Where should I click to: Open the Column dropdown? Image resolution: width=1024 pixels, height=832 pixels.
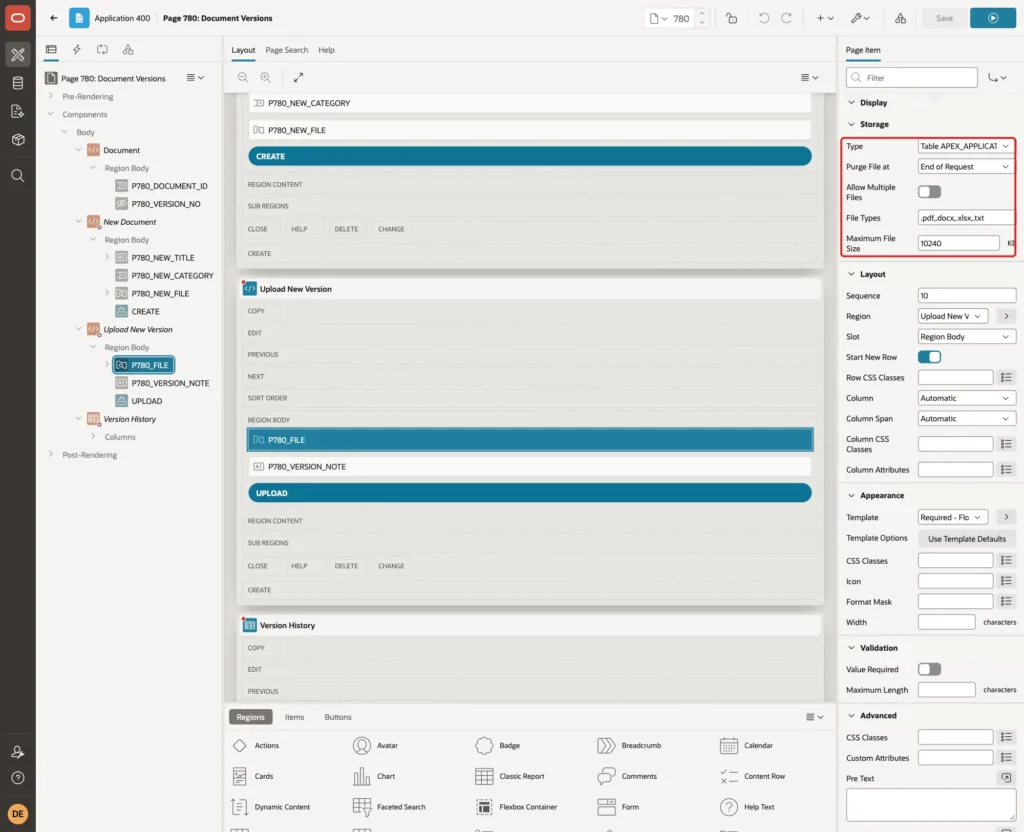965,398
